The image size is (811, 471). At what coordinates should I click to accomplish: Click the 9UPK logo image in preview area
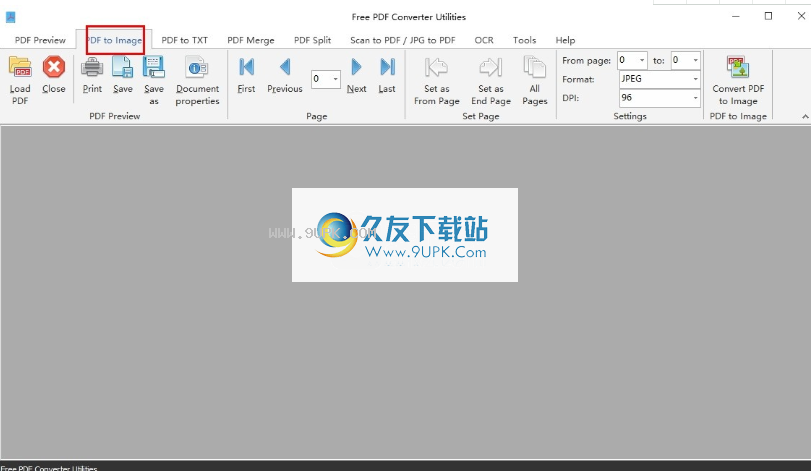point(405,235)
